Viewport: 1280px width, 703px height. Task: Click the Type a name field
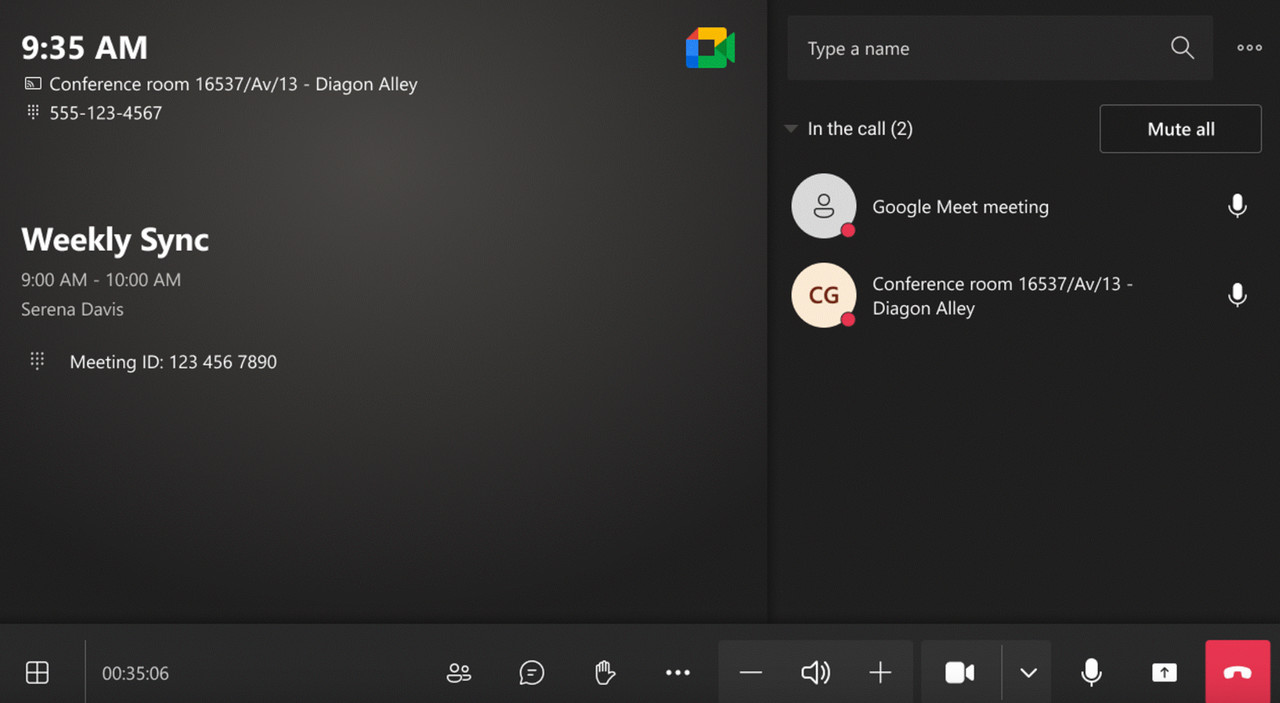click(x=980, y=48)
